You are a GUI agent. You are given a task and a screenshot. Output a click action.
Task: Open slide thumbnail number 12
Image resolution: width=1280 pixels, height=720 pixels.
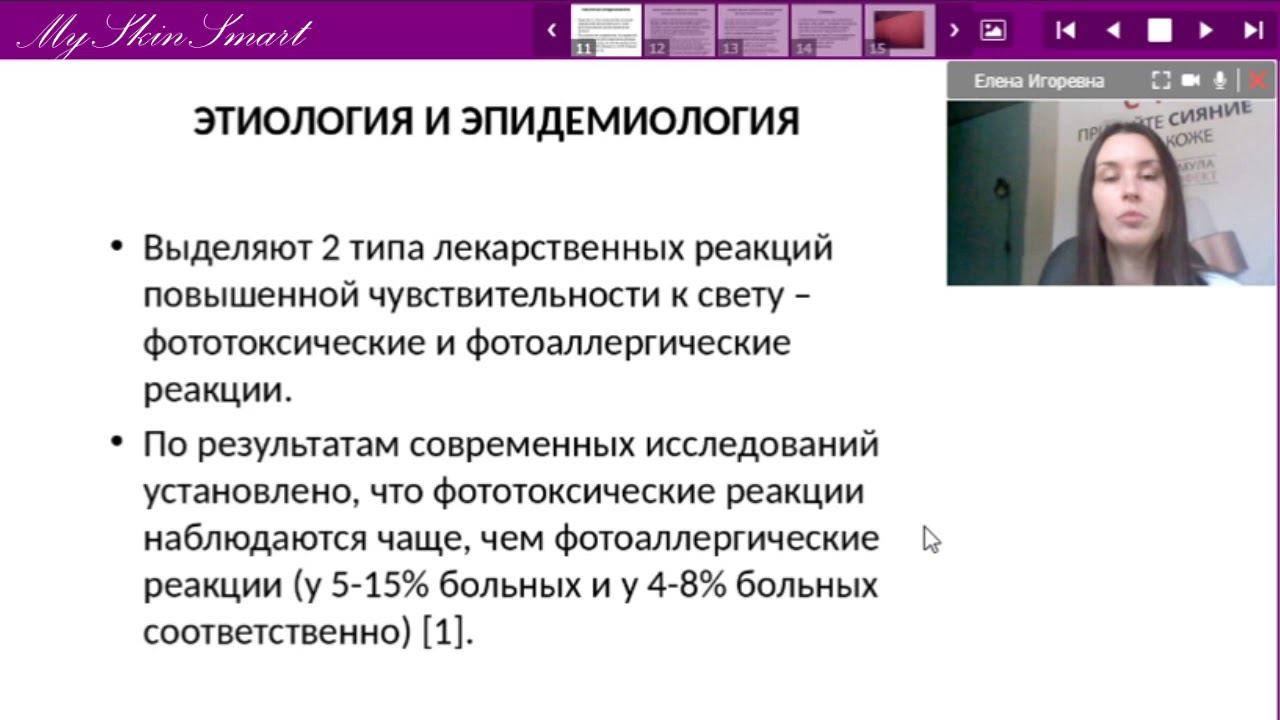[x=680, y=30]
